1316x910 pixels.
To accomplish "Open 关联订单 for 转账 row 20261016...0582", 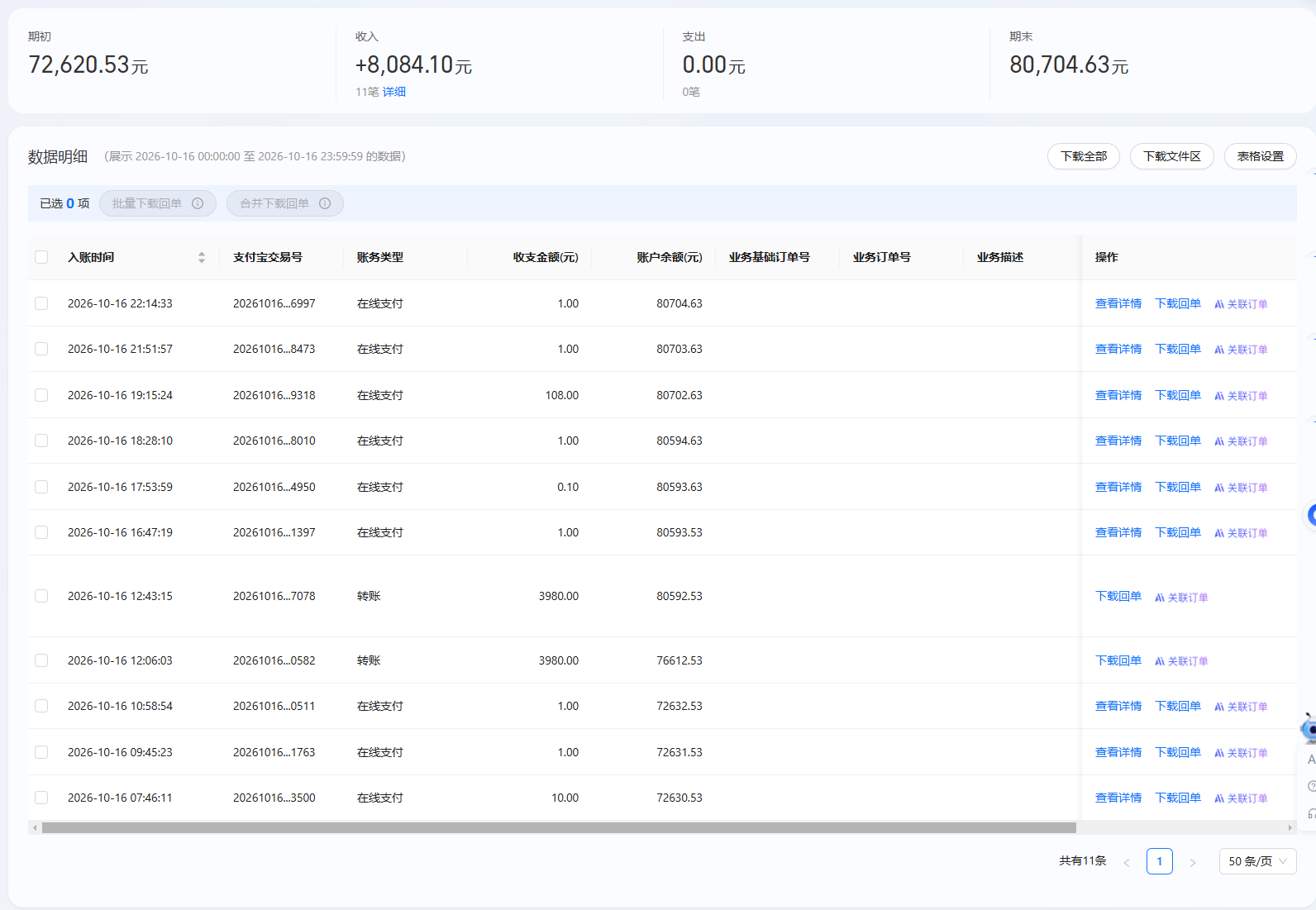I will (x=1181, y=661).
